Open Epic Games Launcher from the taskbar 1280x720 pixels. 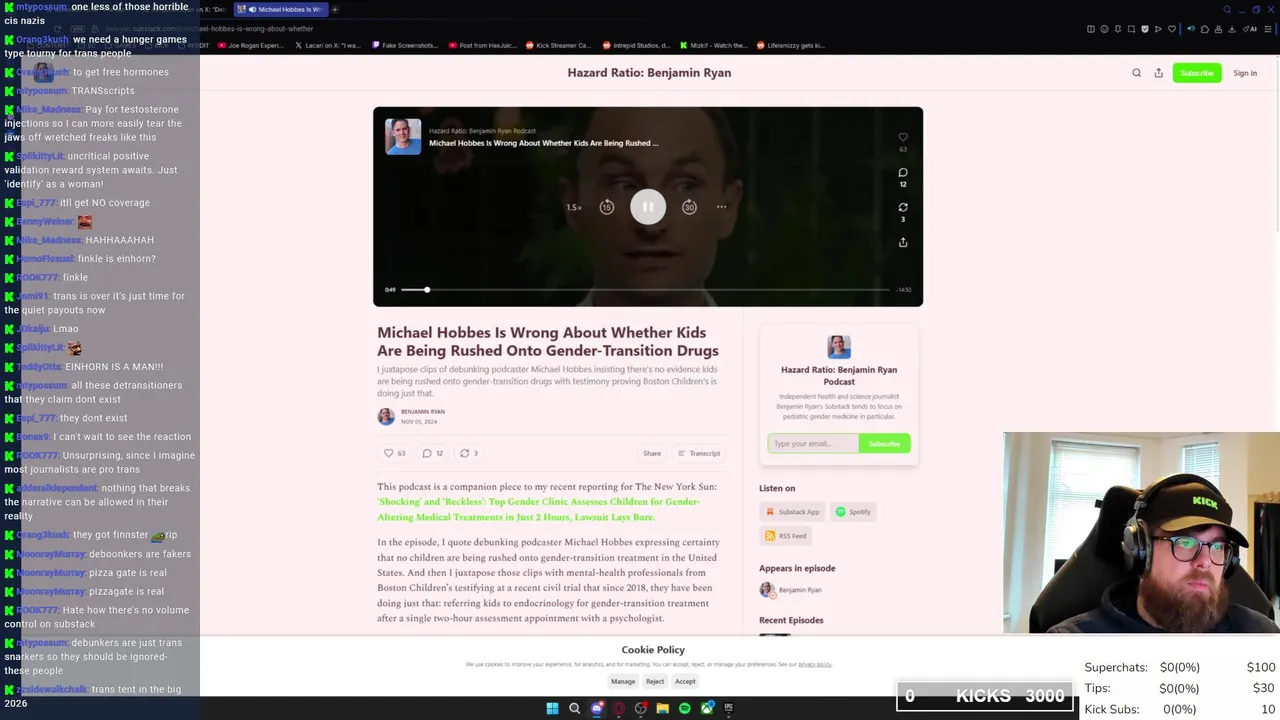click(x=729, y=708)
